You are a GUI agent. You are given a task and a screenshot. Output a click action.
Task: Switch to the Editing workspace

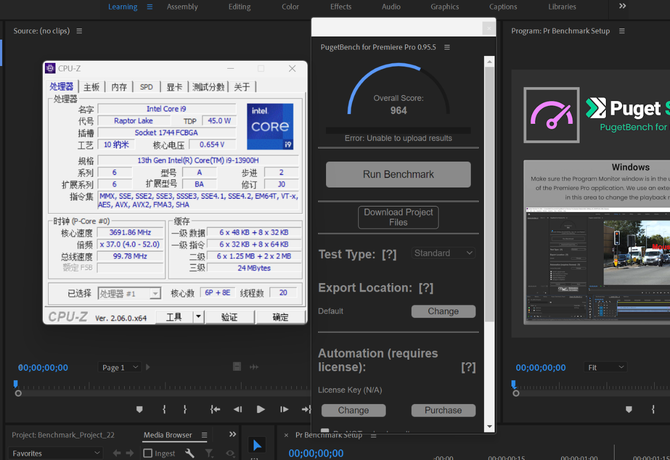(x=239, y=7)
